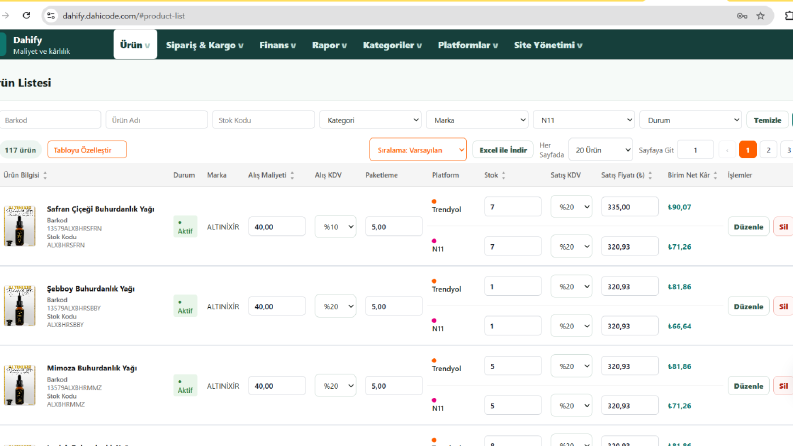This screenshot has height=446, width=793.
Task: Reload the page with the browser refresh icon
Action: pos(26,16)
